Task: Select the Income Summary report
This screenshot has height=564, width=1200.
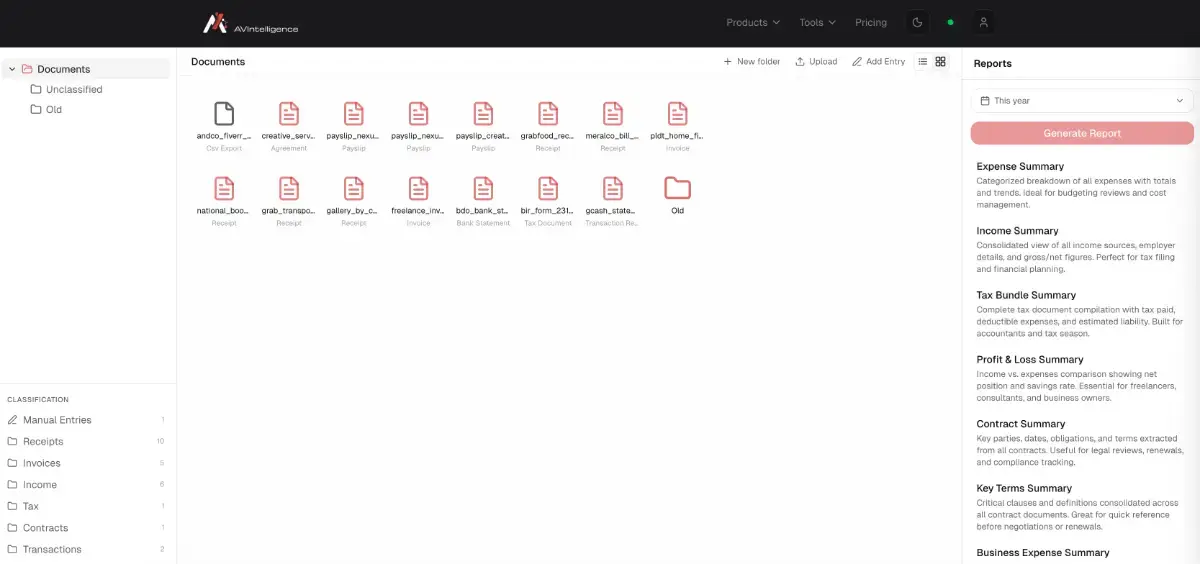Action: tap(1082, 250)
